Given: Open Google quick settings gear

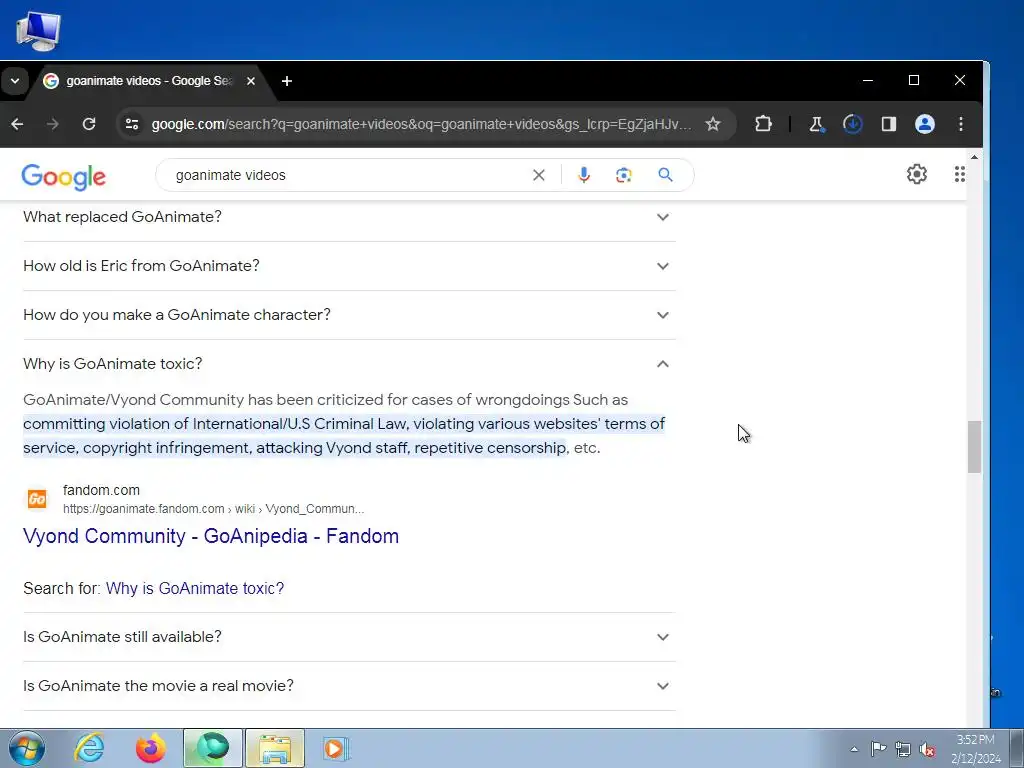Looking at the screenshot, I should [917, 174].
